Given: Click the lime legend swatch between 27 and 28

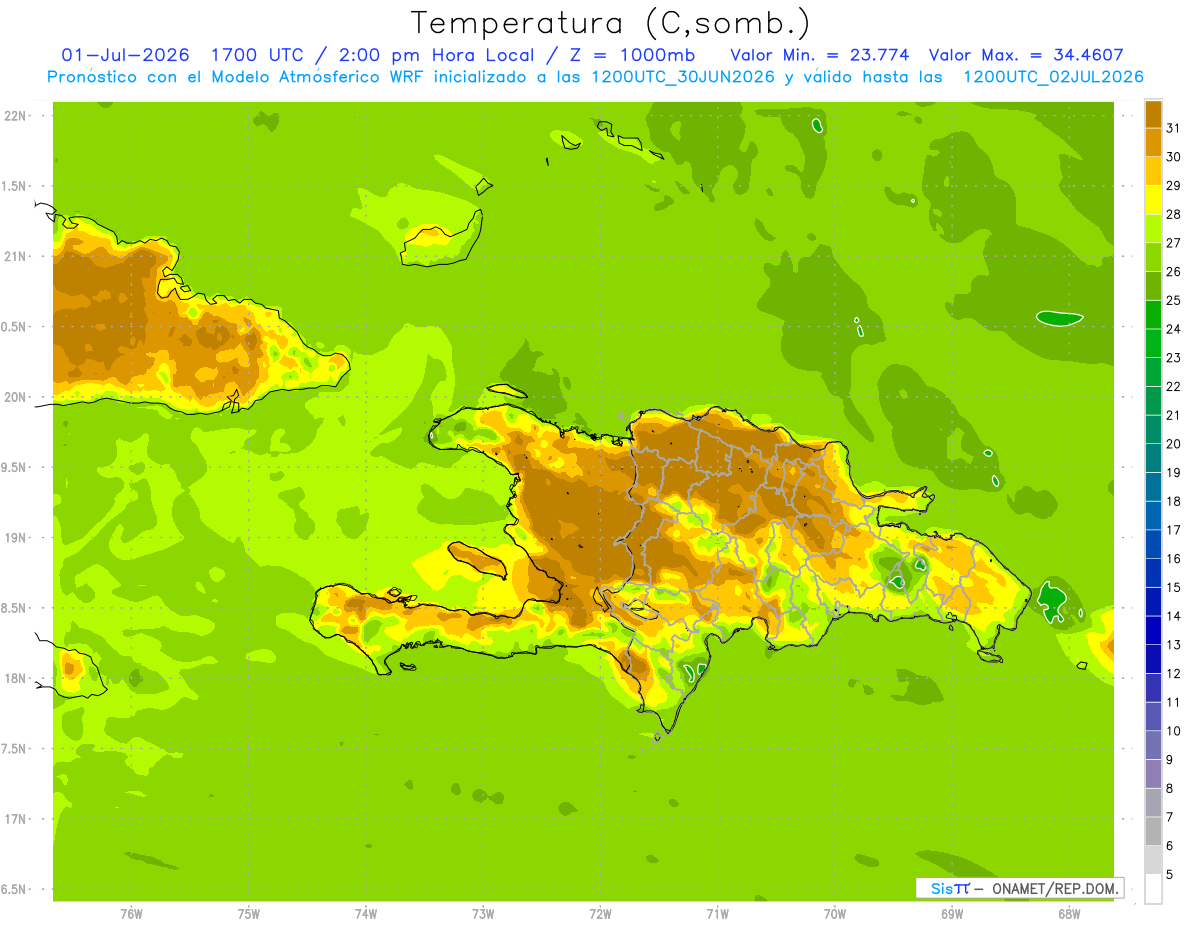Looking at the screenshot, I should point(1153,229).
